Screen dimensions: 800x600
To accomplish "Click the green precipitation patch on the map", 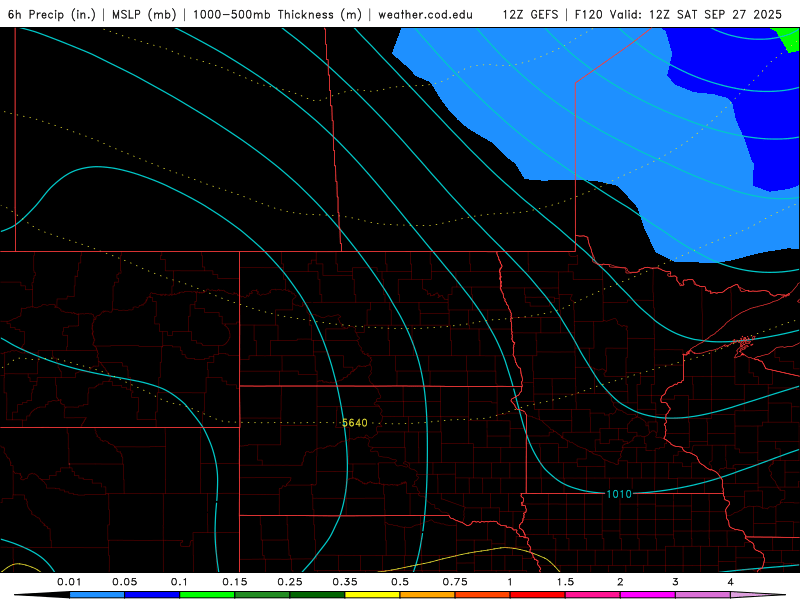I will point(791,38).
